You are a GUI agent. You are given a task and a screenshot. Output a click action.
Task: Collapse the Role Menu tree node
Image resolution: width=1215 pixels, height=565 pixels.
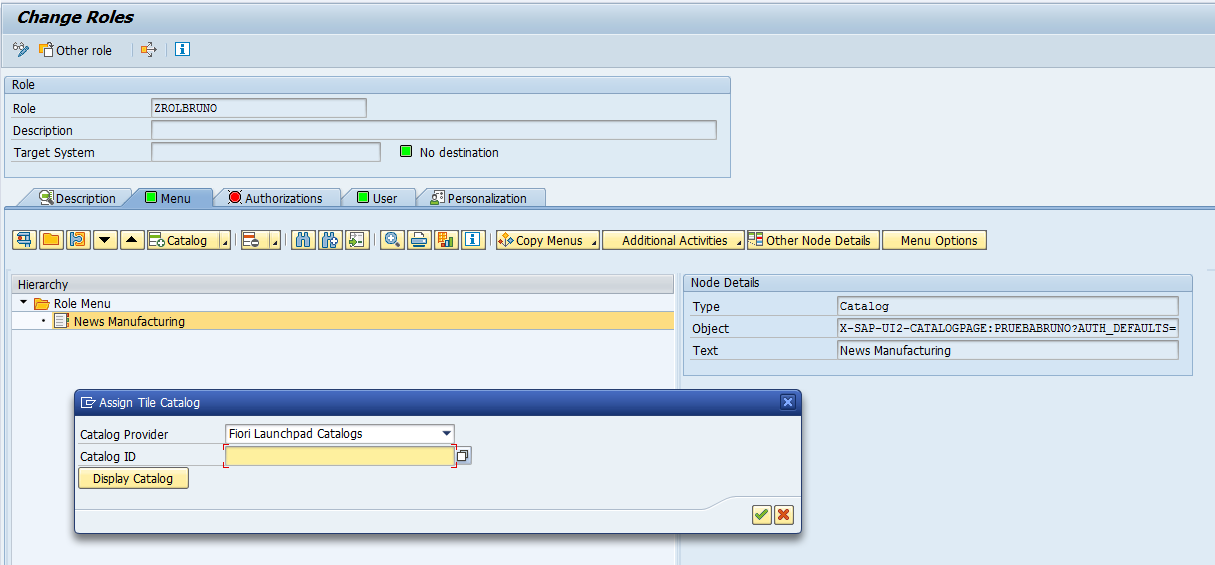point(24,303)
